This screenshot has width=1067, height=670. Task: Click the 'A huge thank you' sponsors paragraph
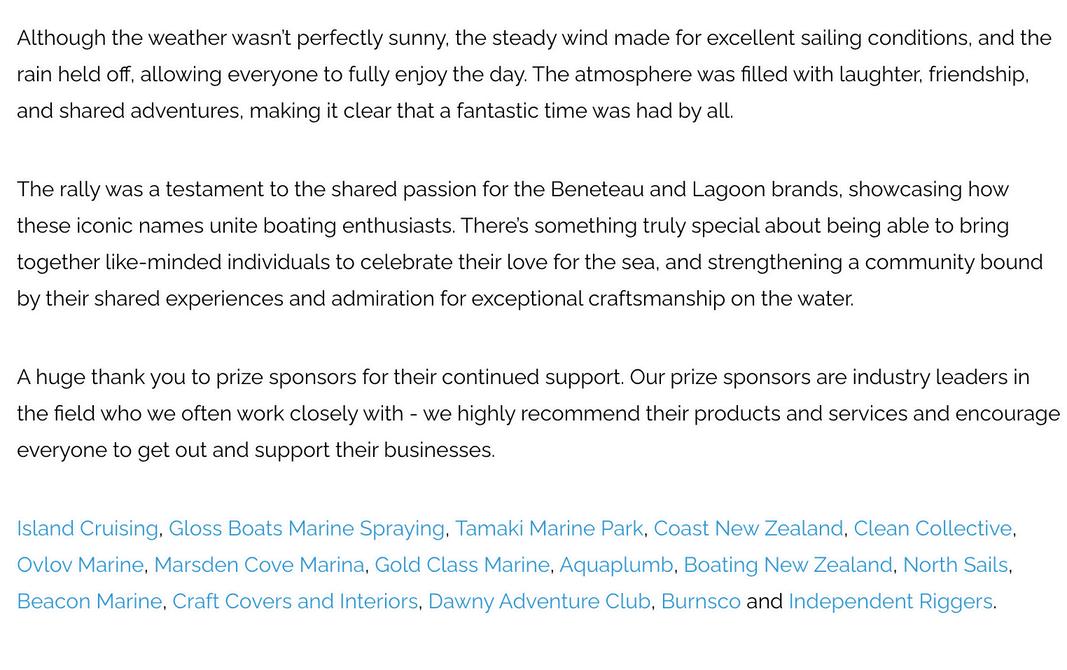pyautogui.click(x=538, y=414)
